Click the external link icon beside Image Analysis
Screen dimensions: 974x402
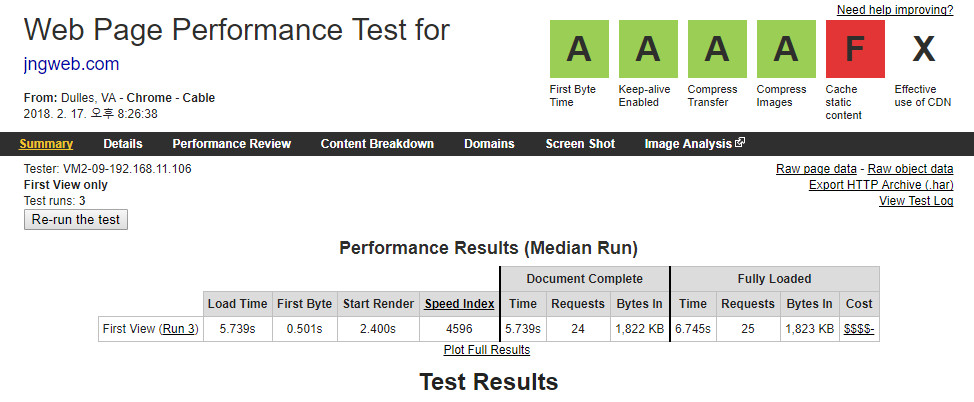pos(740,142)
